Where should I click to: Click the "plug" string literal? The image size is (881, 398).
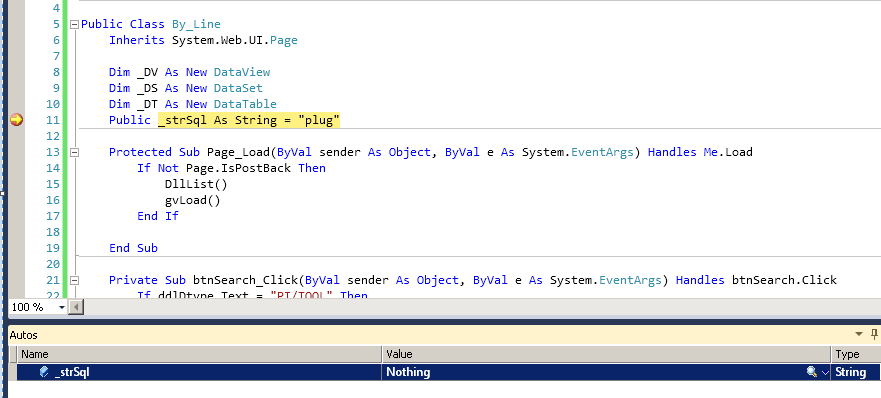pos(319,120)
